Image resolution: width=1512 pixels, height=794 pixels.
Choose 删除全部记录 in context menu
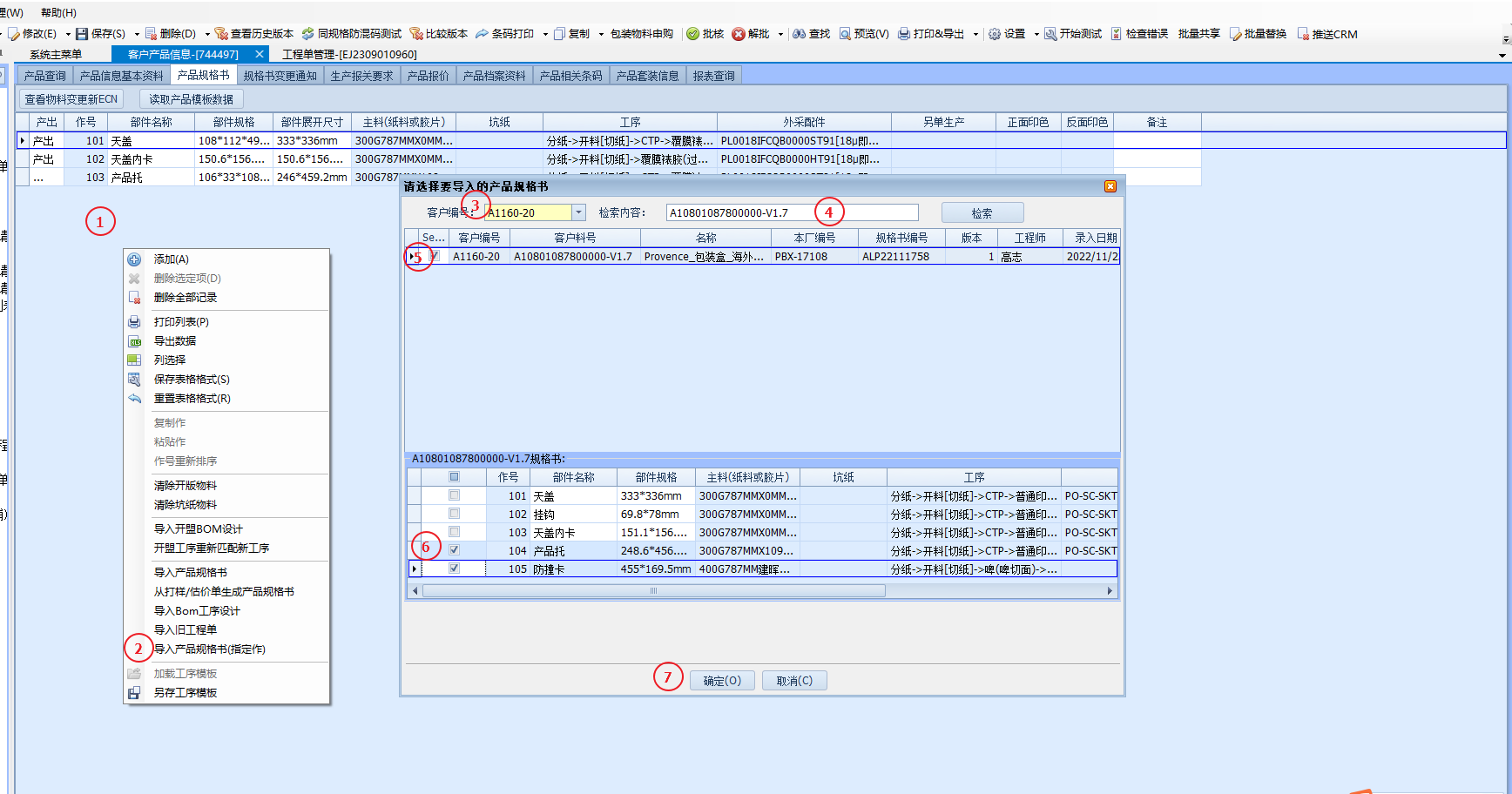tap(186, 298)
